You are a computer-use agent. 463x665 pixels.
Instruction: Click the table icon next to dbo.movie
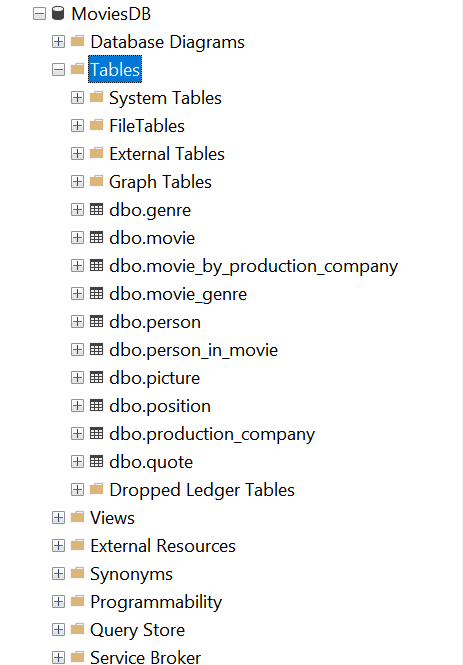(96, 237)
